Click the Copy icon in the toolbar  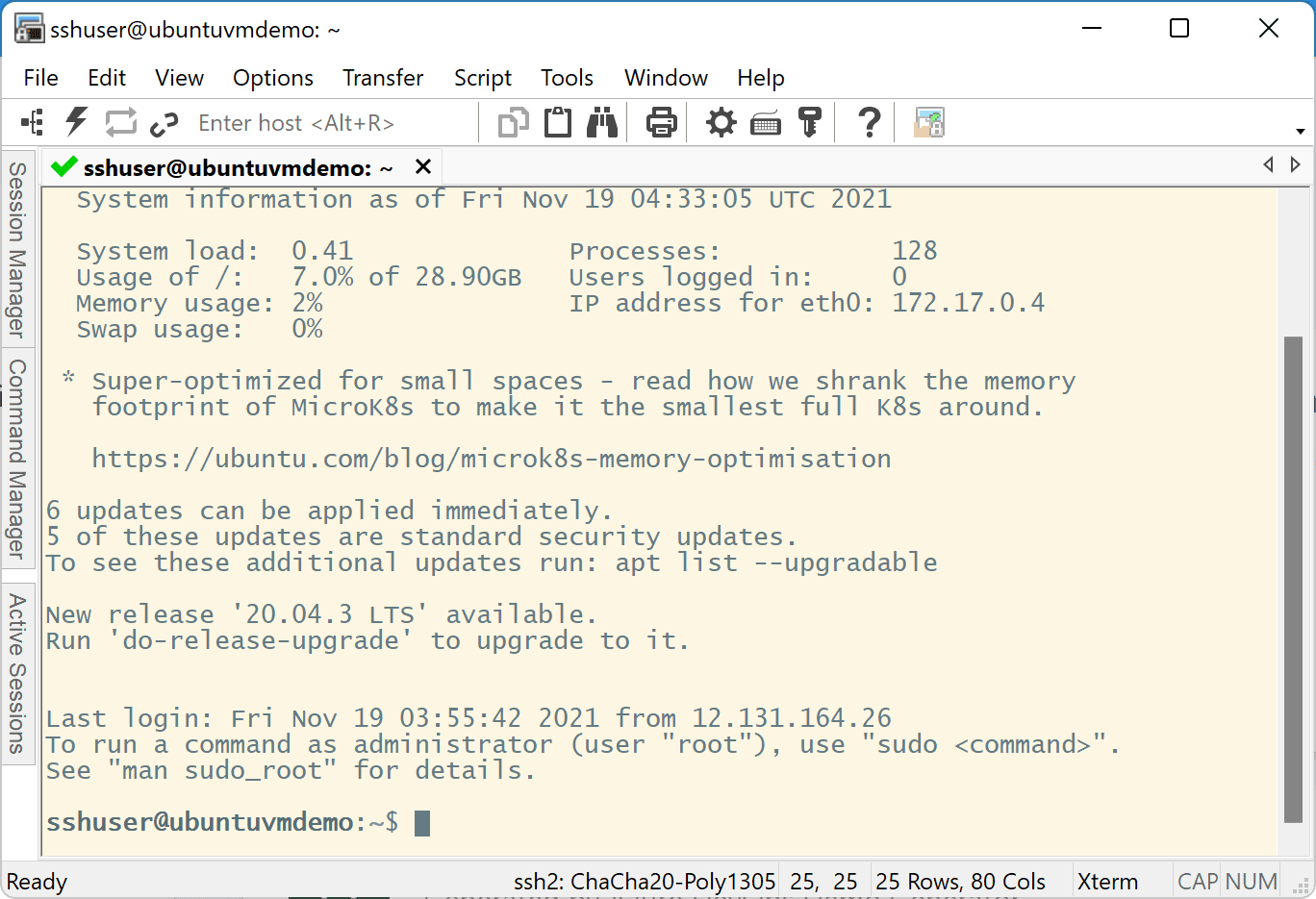pos(513,122)
